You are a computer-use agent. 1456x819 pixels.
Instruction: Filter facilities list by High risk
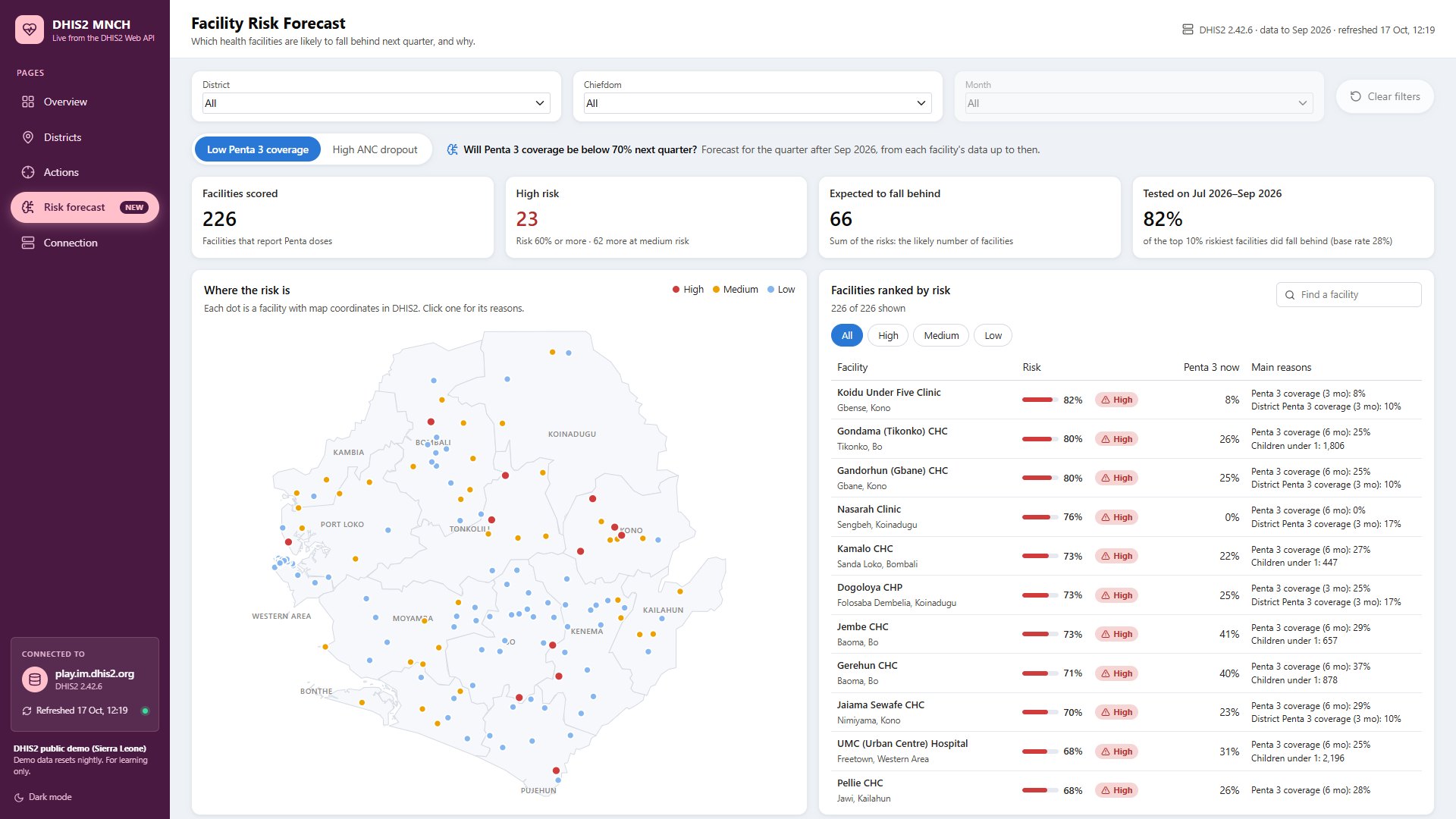(888, 335)
